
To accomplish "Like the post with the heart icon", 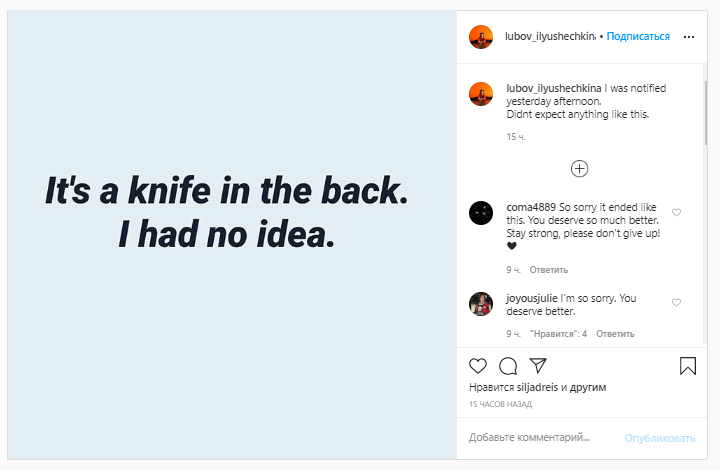I will pyautogui.click(x=478, y=366).
